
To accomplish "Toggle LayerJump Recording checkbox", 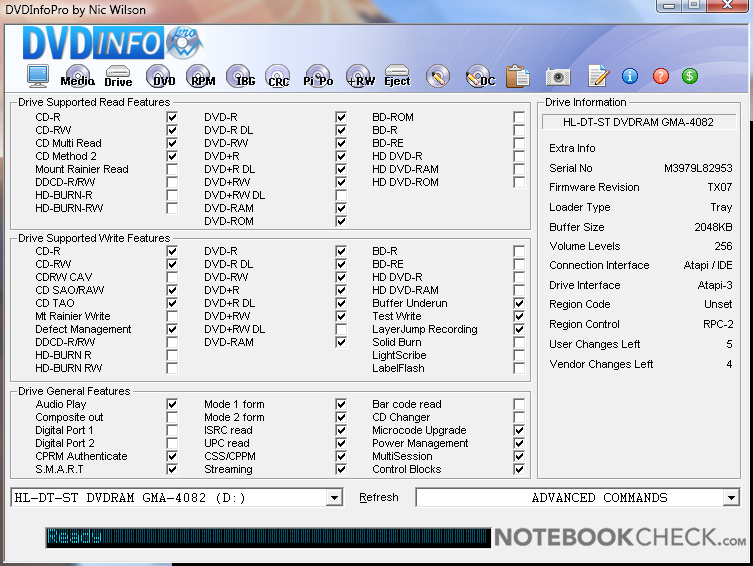I will 519,329.
